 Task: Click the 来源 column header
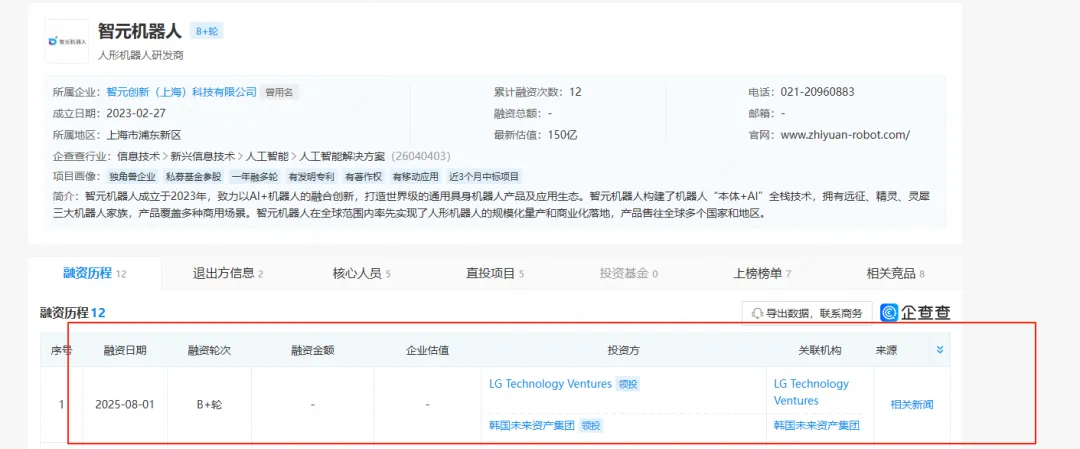(886, 350)
